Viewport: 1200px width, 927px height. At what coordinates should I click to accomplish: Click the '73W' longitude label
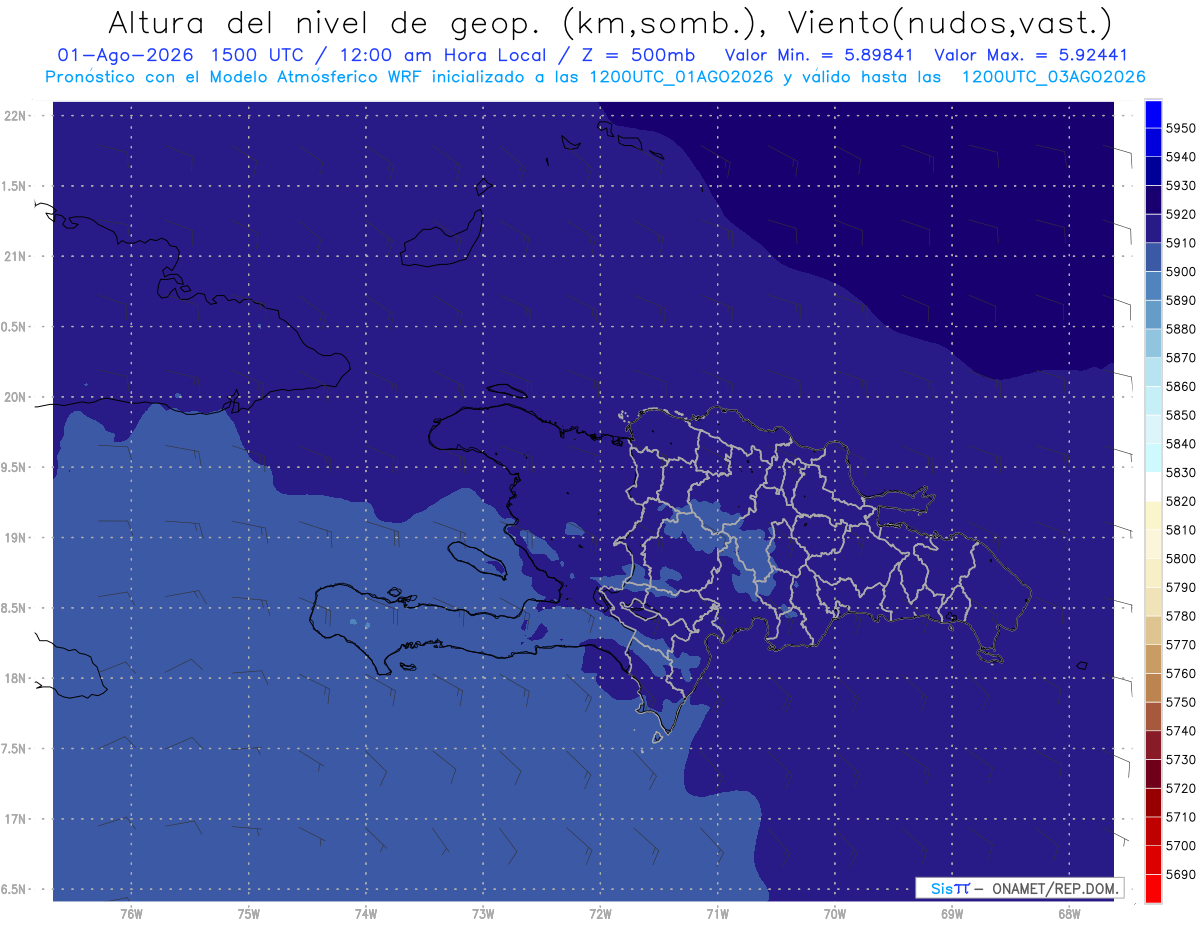click(483, 914)
